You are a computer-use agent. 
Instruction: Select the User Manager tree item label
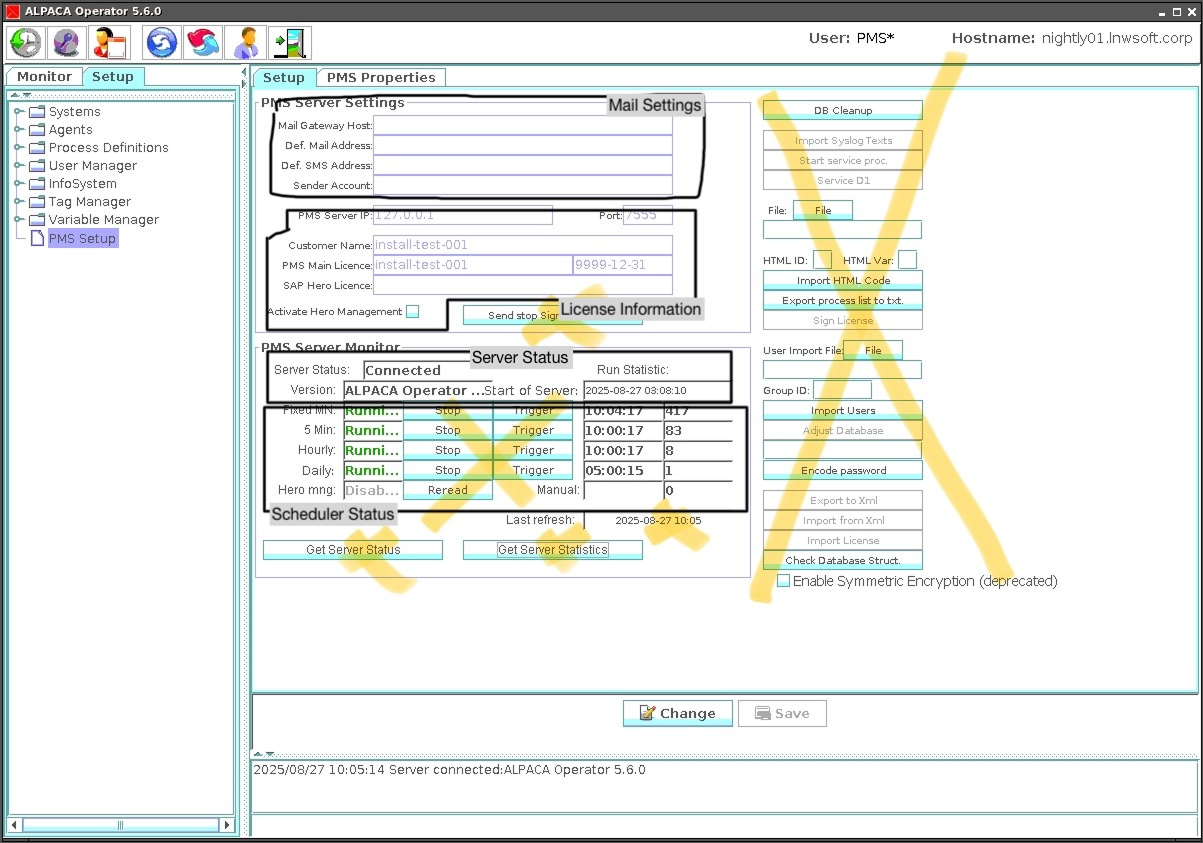[x=93, y=165]
